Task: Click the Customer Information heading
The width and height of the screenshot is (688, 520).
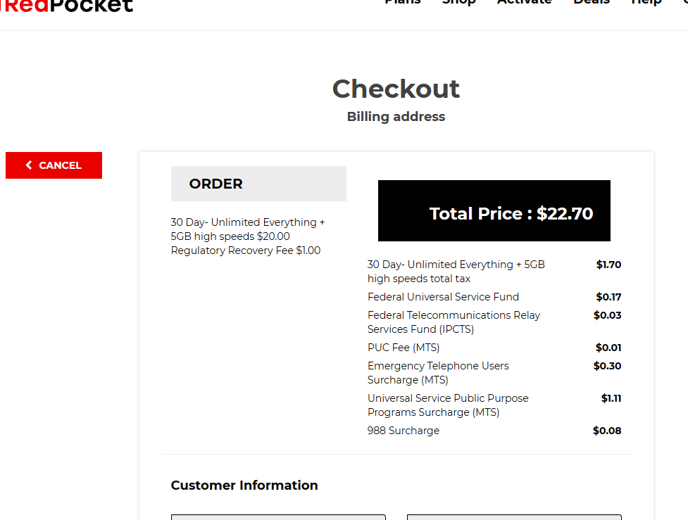Action: pos(244,485)
